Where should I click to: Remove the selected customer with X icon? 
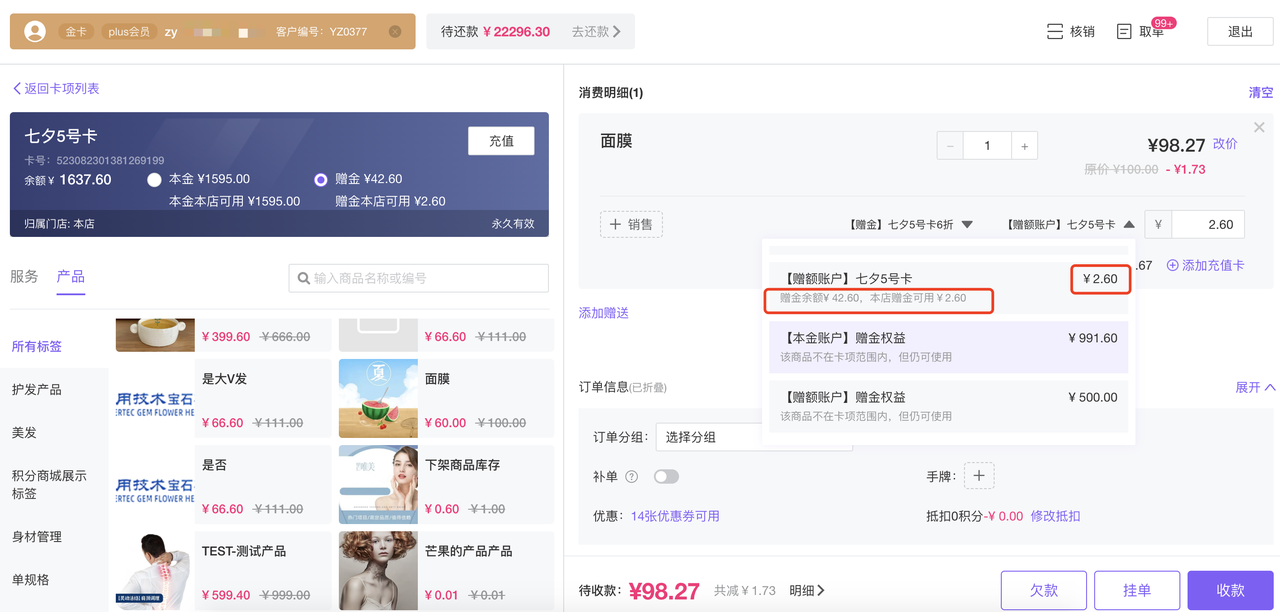(395, 32)
